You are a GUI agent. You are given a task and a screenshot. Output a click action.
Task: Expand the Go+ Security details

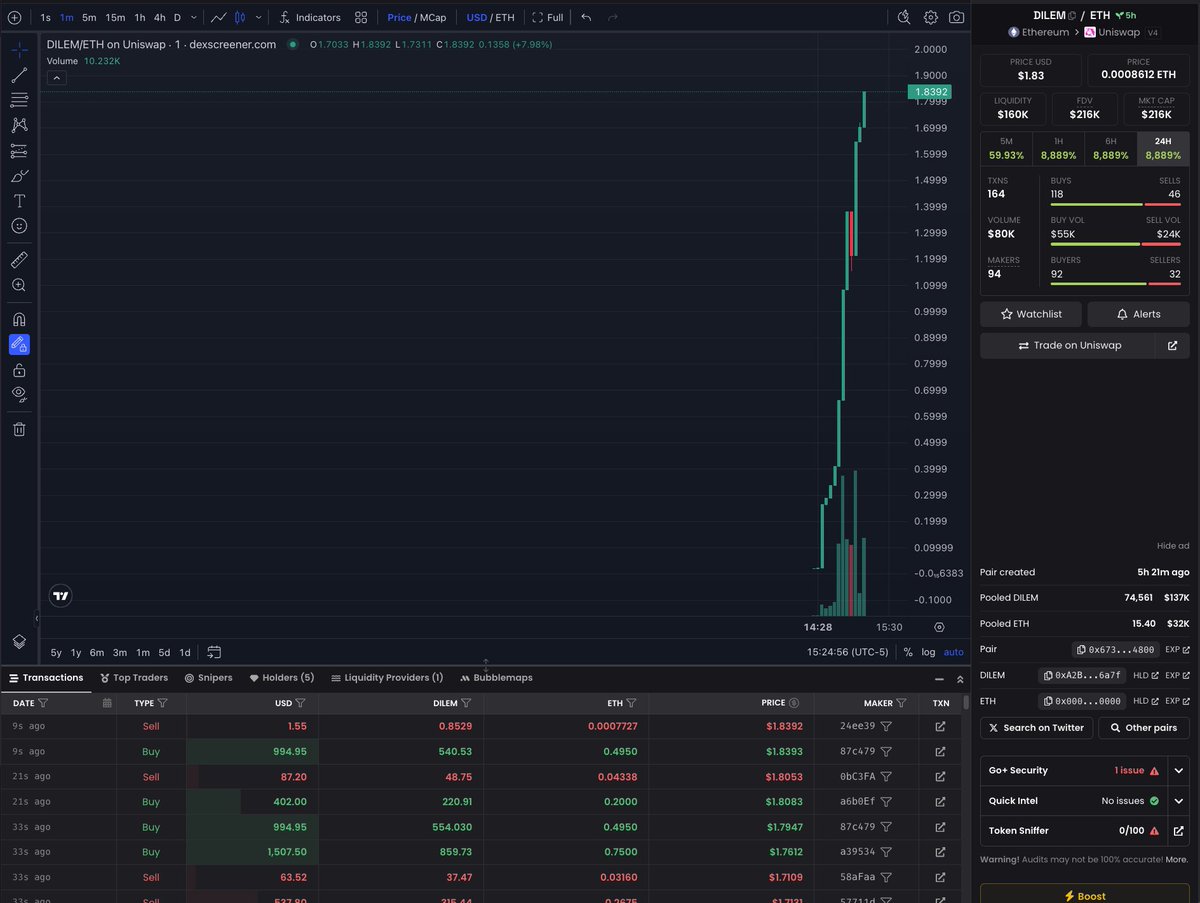[x=1179, y=771]
